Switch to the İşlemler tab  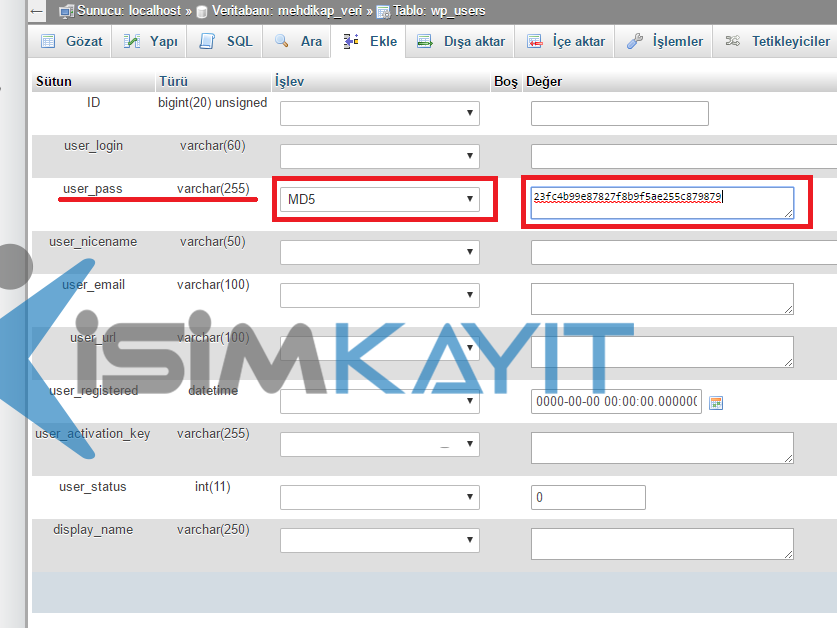(x=664, y=41)
